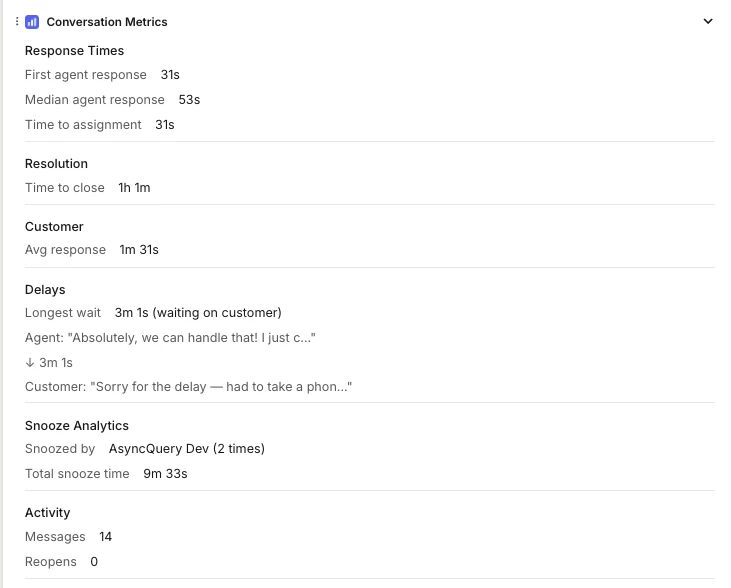Click the drag handle dots icon
This screenshot has height=588, width=731.
click(x=17, y=21)
